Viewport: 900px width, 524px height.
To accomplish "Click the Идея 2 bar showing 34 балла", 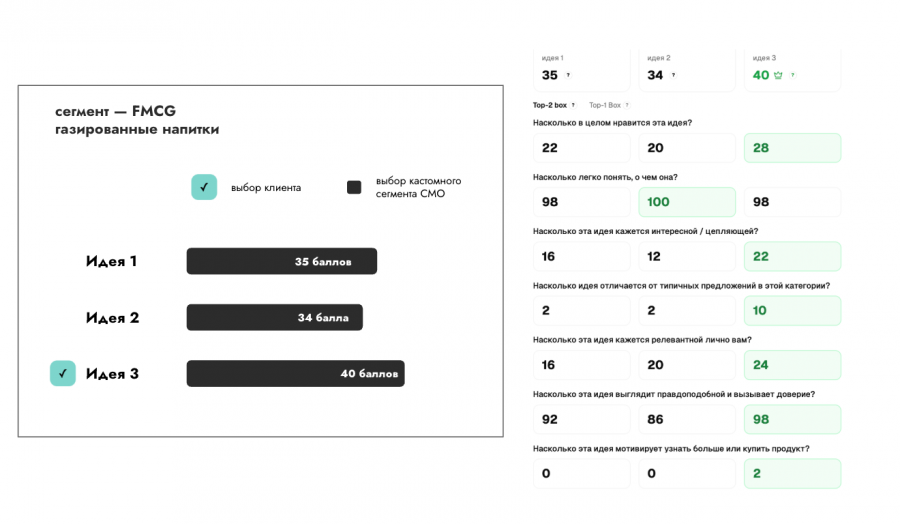I will pyautogui.click(x=274, y=318).
